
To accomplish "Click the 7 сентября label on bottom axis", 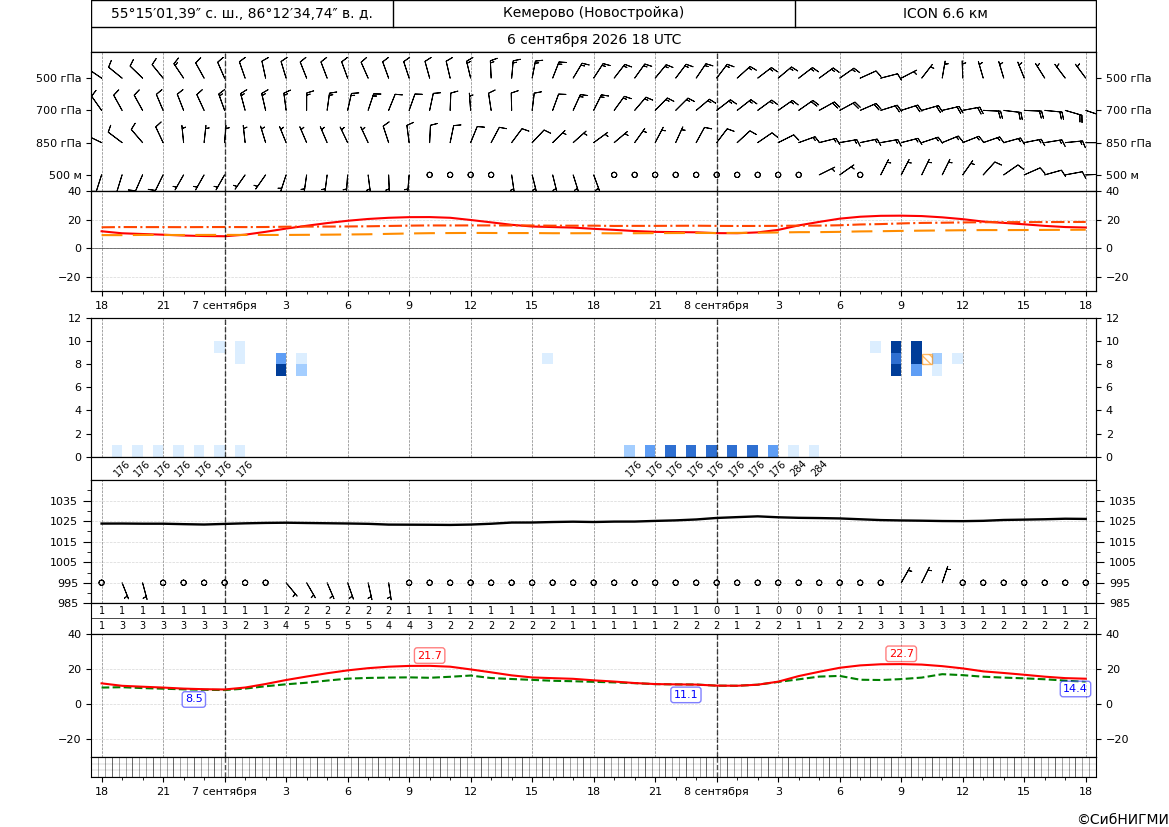I will [224, 791].
